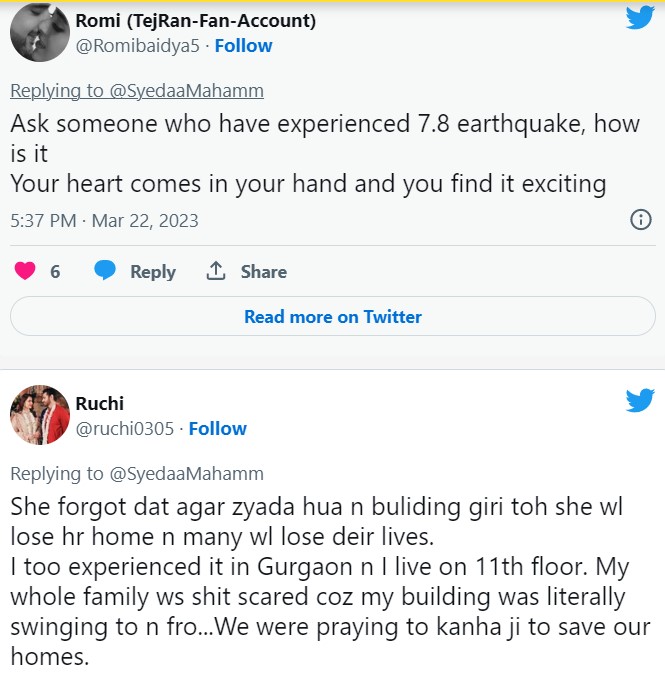Click the reply speech bubble icon
The width and height of the screenshot is (665, 675).
point(105,271)
